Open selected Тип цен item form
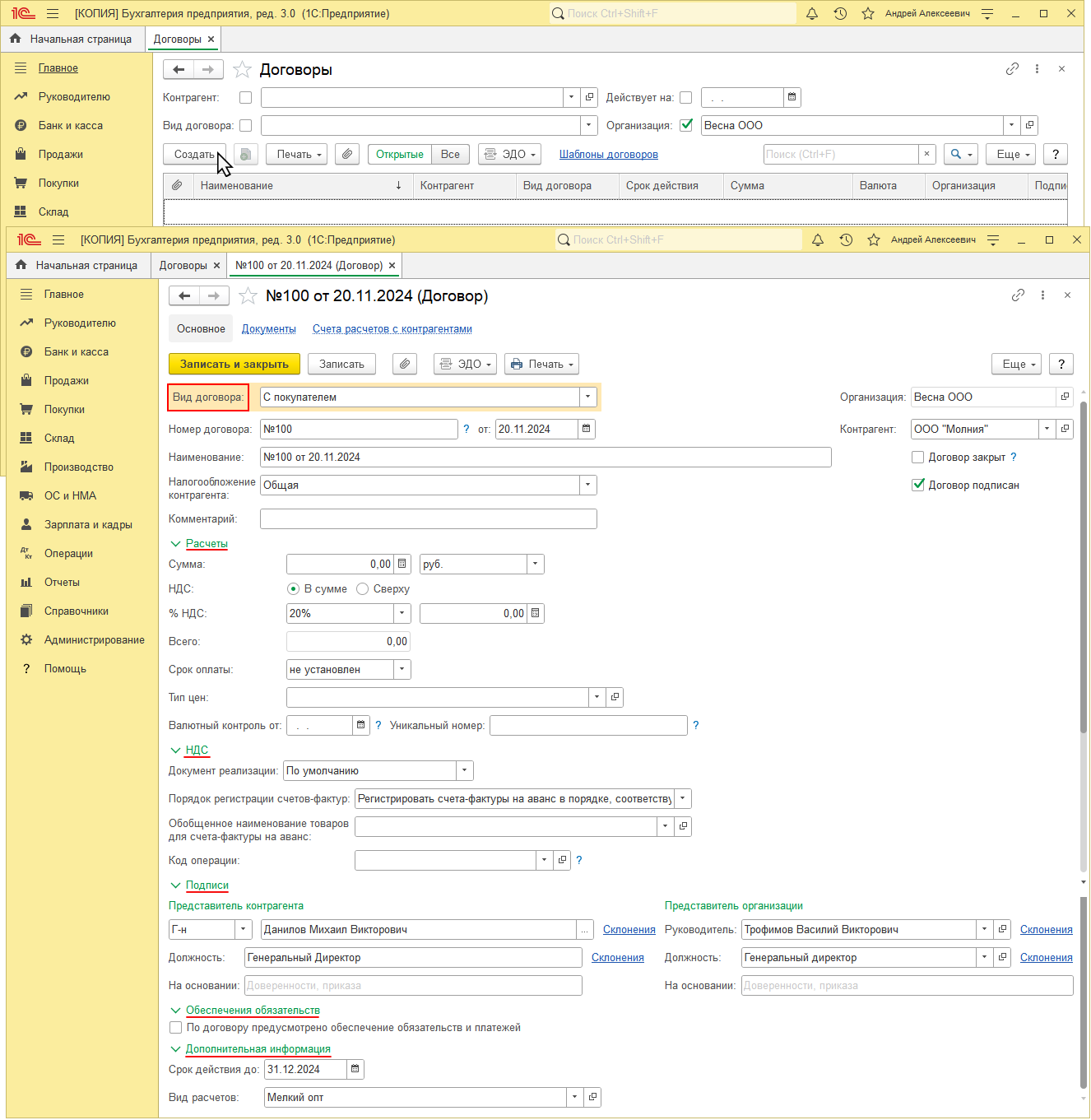Screen dimensions: 1091x1120 pyautogui.click(x=615, y=697)
